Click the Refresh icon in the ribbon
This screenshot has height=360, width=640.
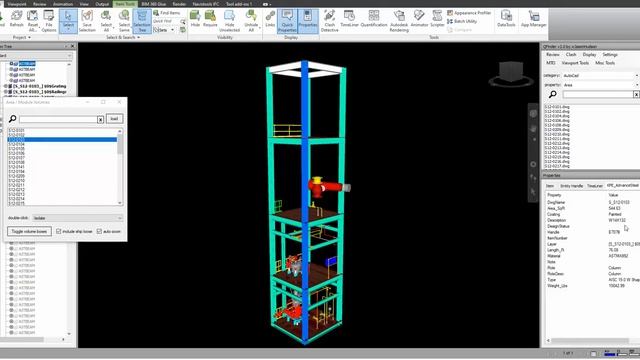pos(16,19)
